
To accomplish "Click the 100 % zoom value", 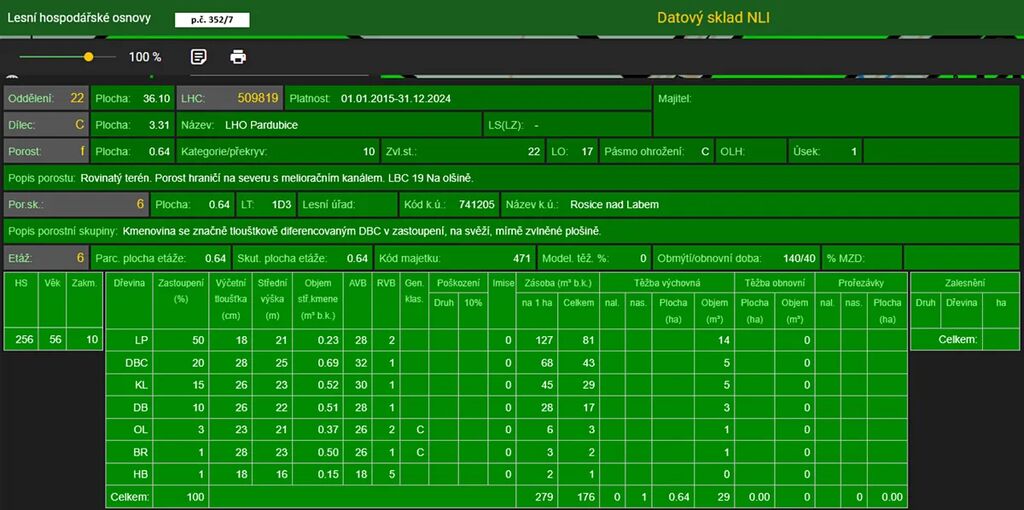I will click(x=145, y=57).
